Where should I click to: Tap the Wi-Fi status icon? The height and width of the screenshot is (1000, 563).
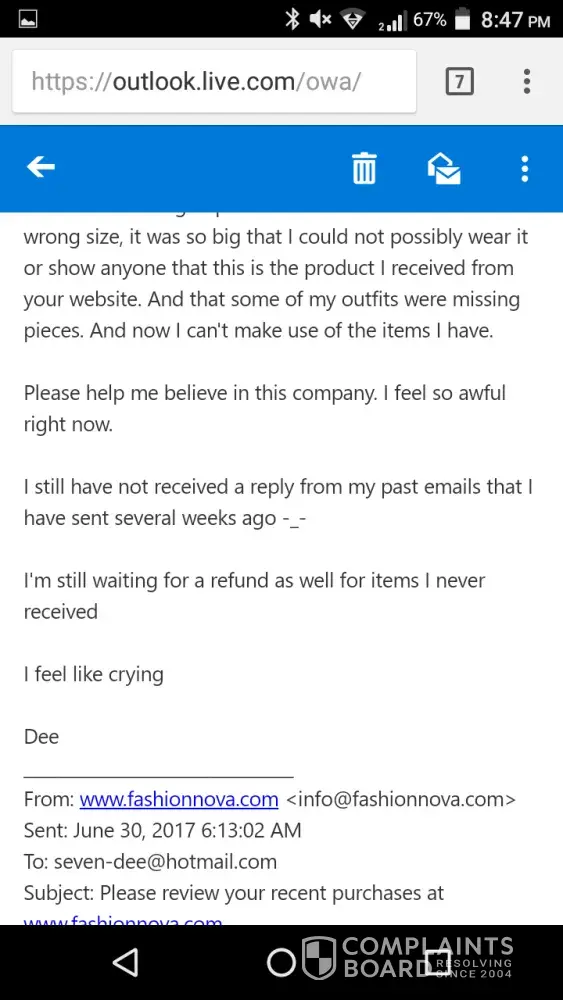point(351,20)
